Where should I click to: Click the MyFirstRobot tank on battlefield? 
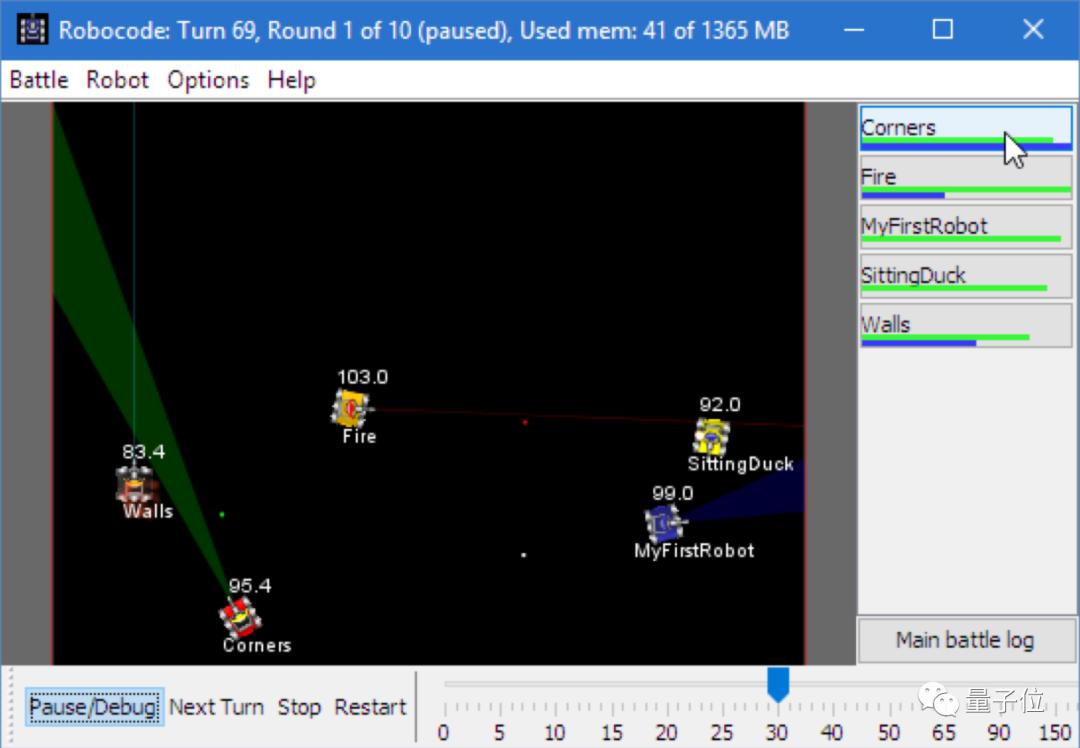coord(663,523)
